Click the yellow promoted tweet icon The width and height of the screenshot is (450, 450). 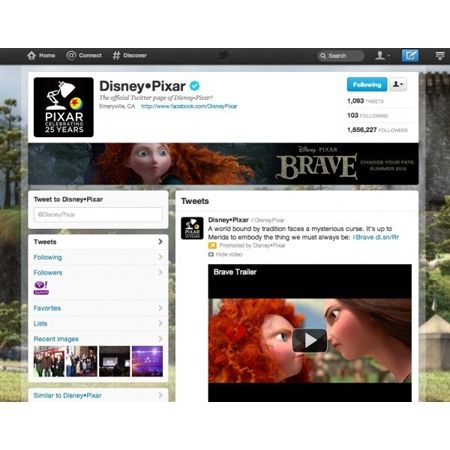(x=212, y=246)
